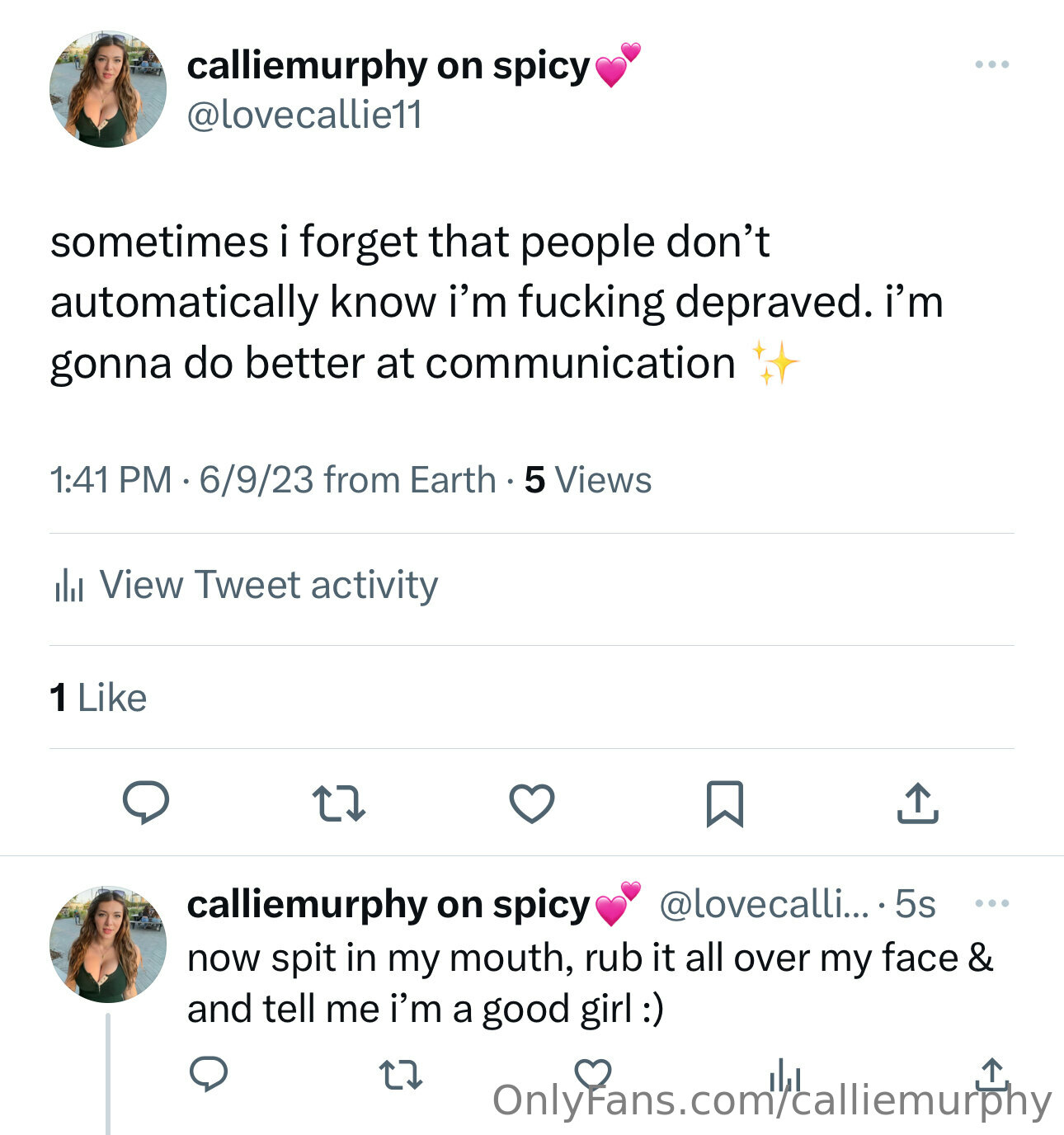
Task: Open @lovecallie11 handle in main tweet
Action: pyautogui.click(x=304, y=115)
